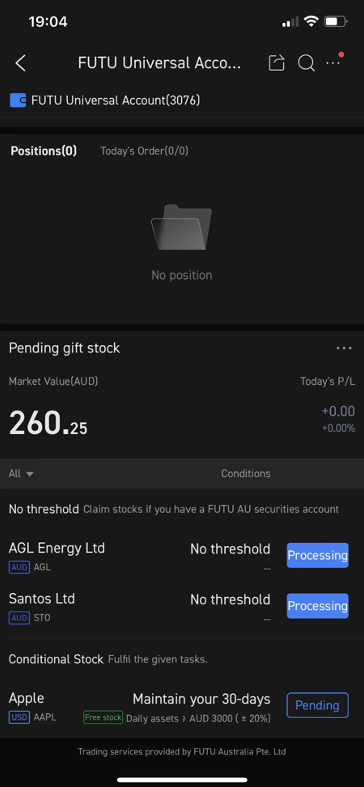The width and height of the screenshot is (364, 787).
Task: Open the share icon in header
Action: pos(277,63)
